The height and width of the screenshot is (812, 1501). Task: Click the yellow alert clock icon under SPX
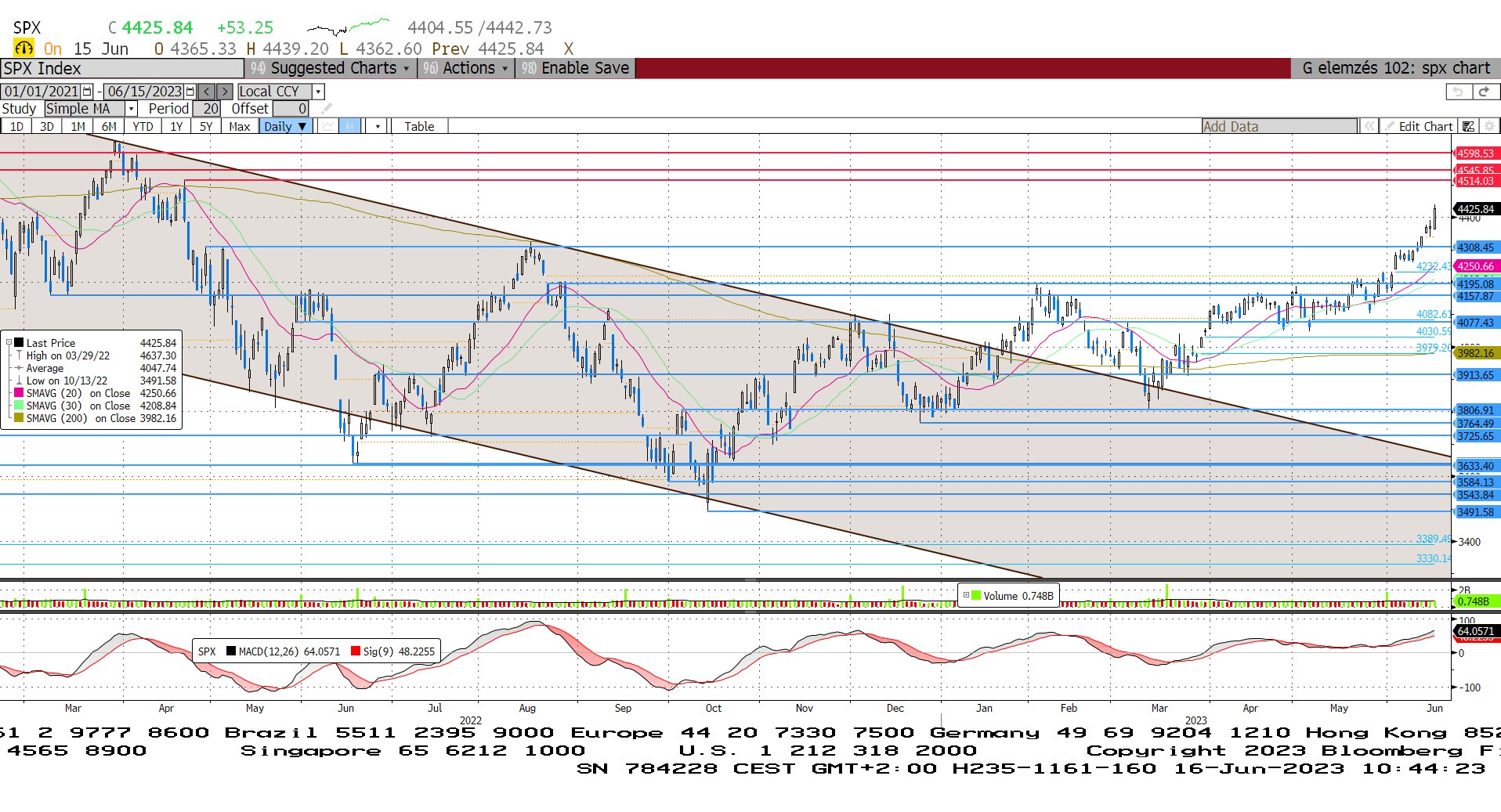[x=24, y=49]
